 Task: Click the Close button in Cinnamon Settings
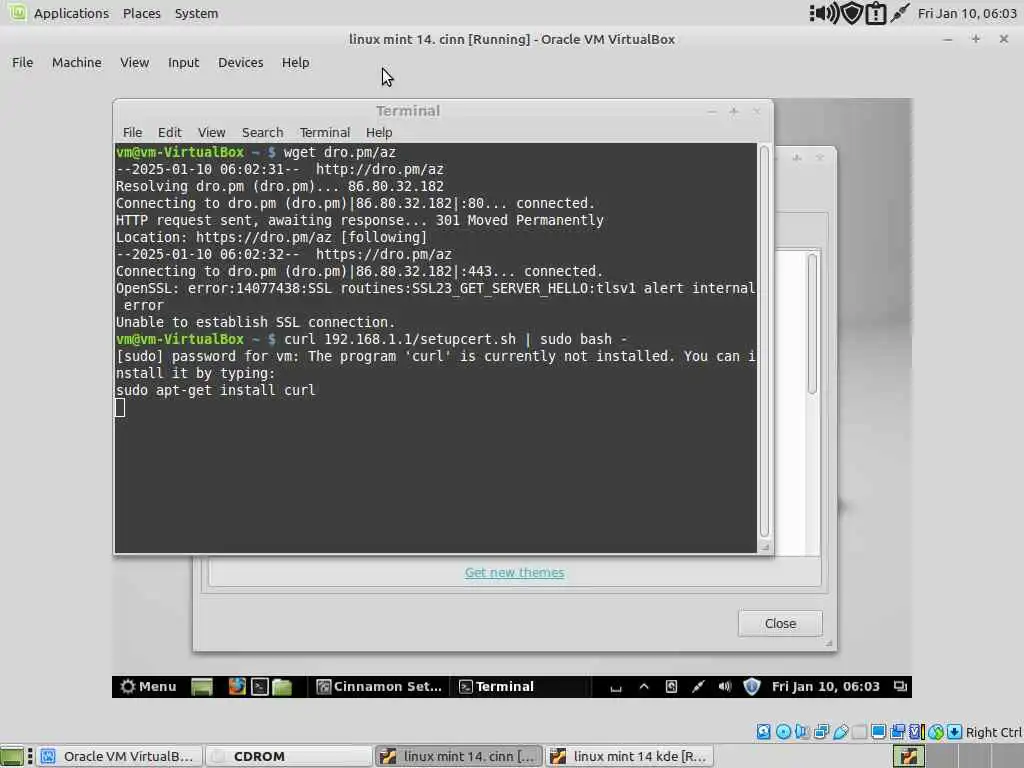(780, 624)
